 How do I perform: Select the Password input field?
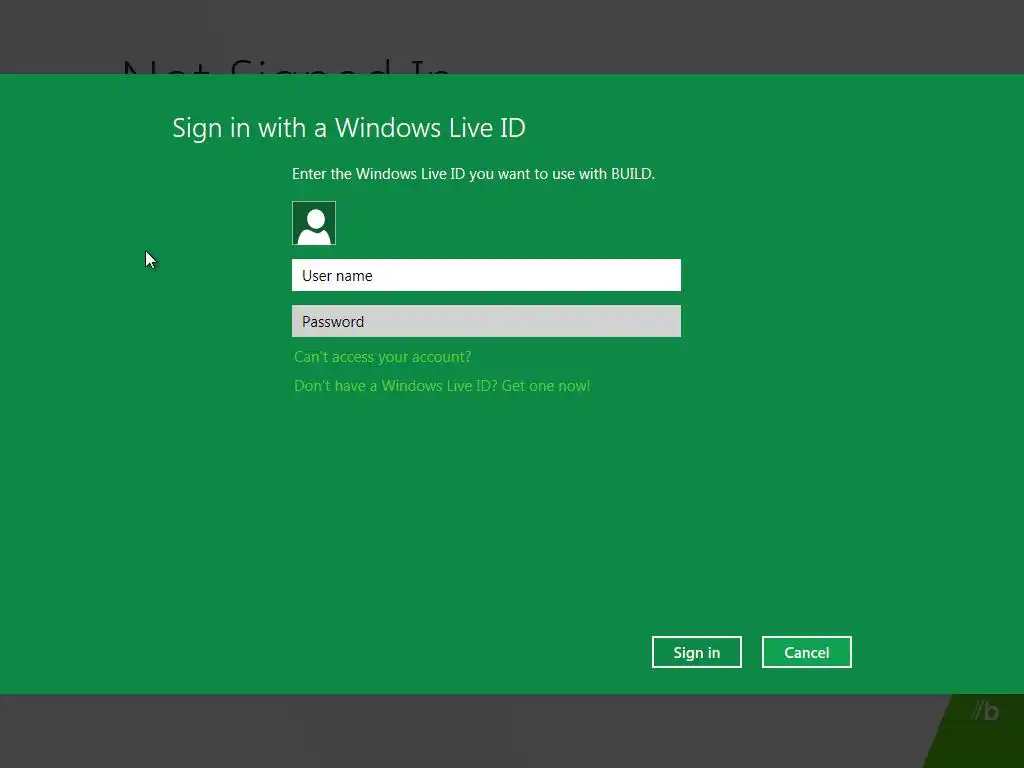click(486, 321)
